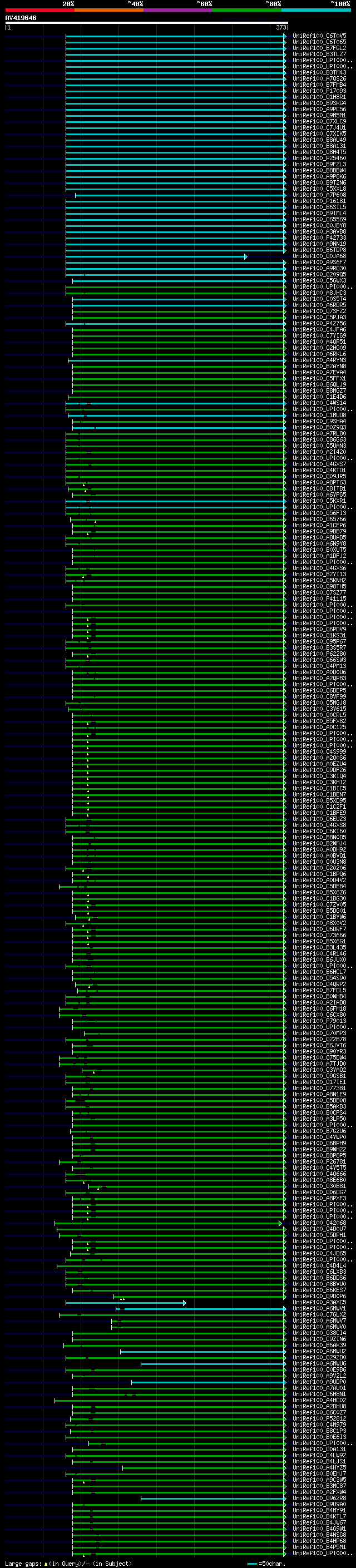Open the UniRef100_P17093 hit label
This screenshot has width=356, height=1568.
319,91
